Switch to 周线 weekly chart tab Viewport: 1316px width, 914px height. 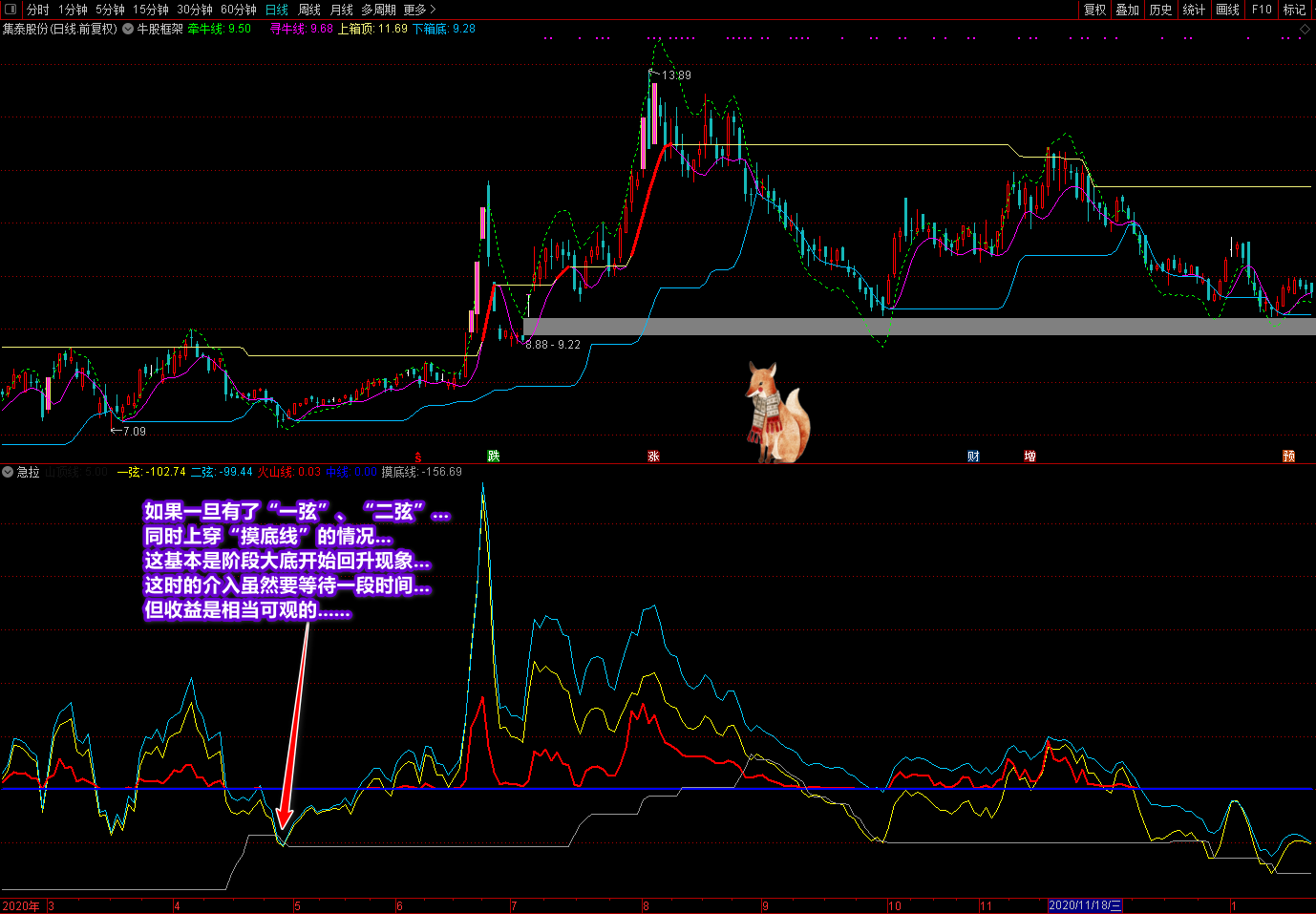coord(309,10)
